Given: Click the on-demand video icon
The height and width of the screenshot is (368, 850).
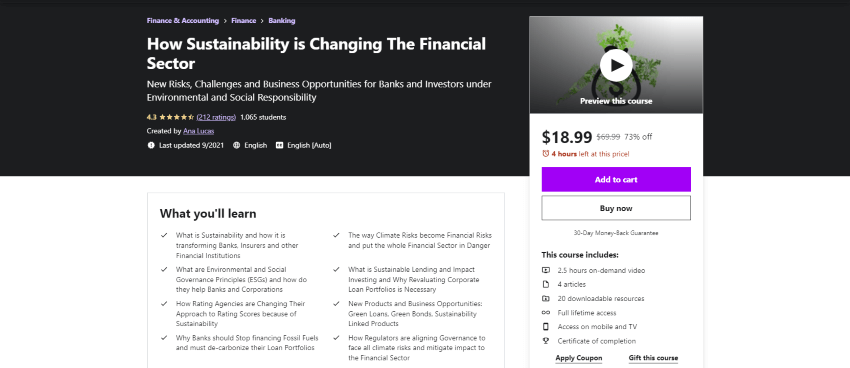Looking at the screenshot, I should coord(546,270).
